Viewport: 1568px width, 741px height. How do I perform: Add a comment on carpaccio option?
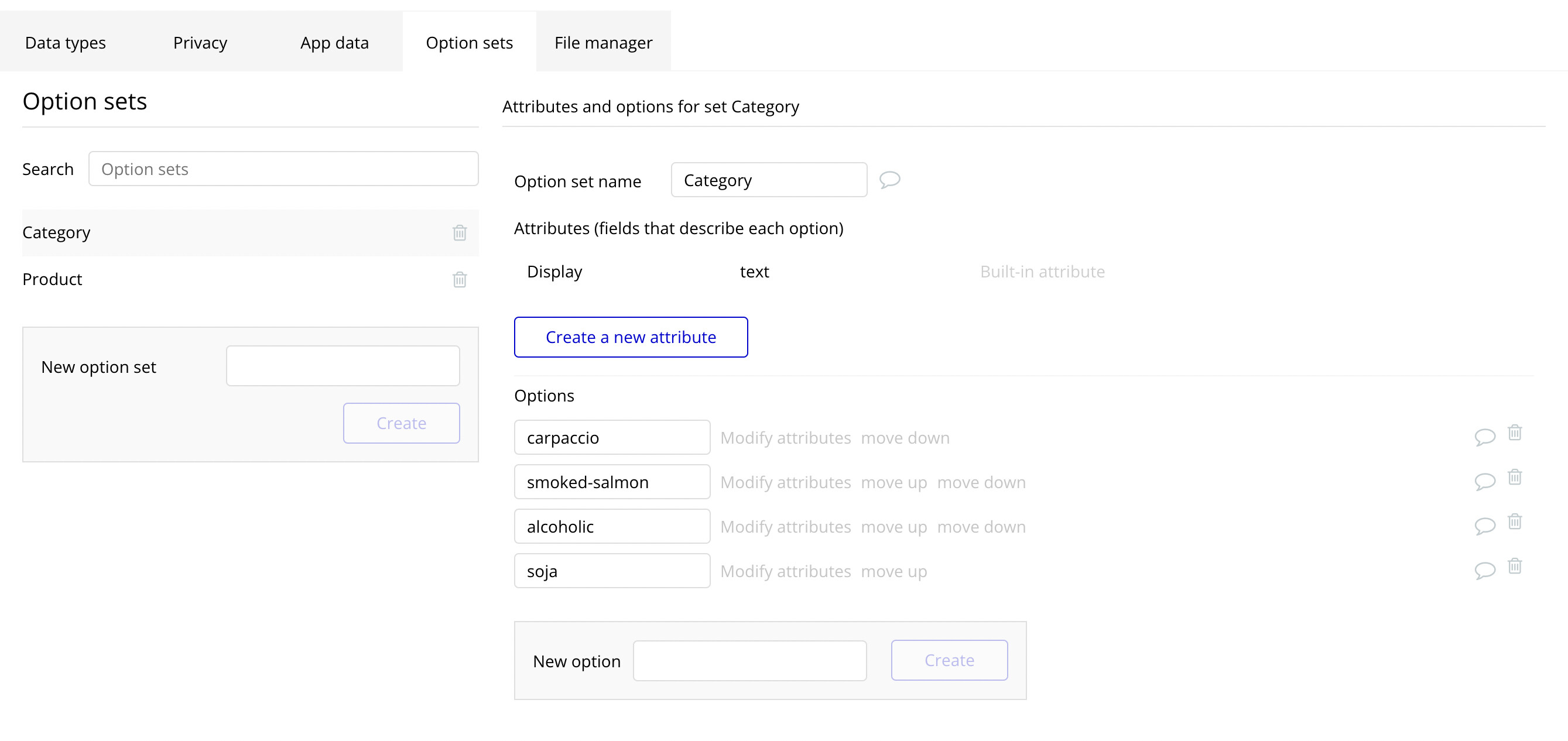(1485, 437)
